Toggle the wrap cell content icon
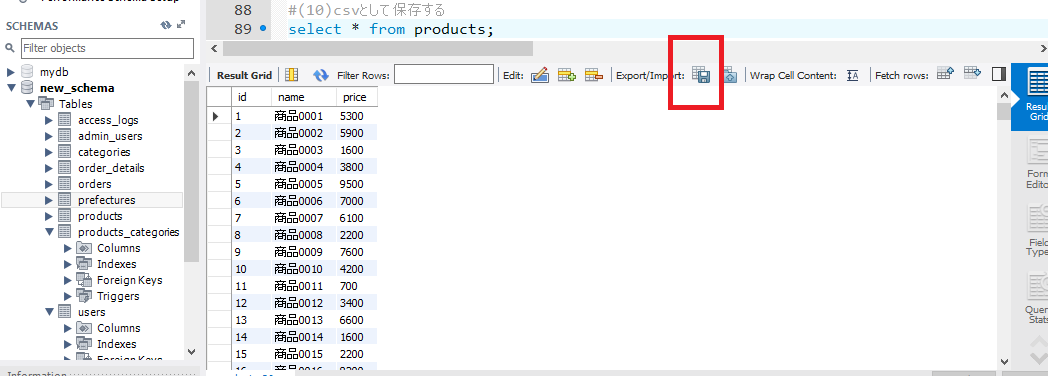Viewport: 1048px width, 376px height. point(852,75)
